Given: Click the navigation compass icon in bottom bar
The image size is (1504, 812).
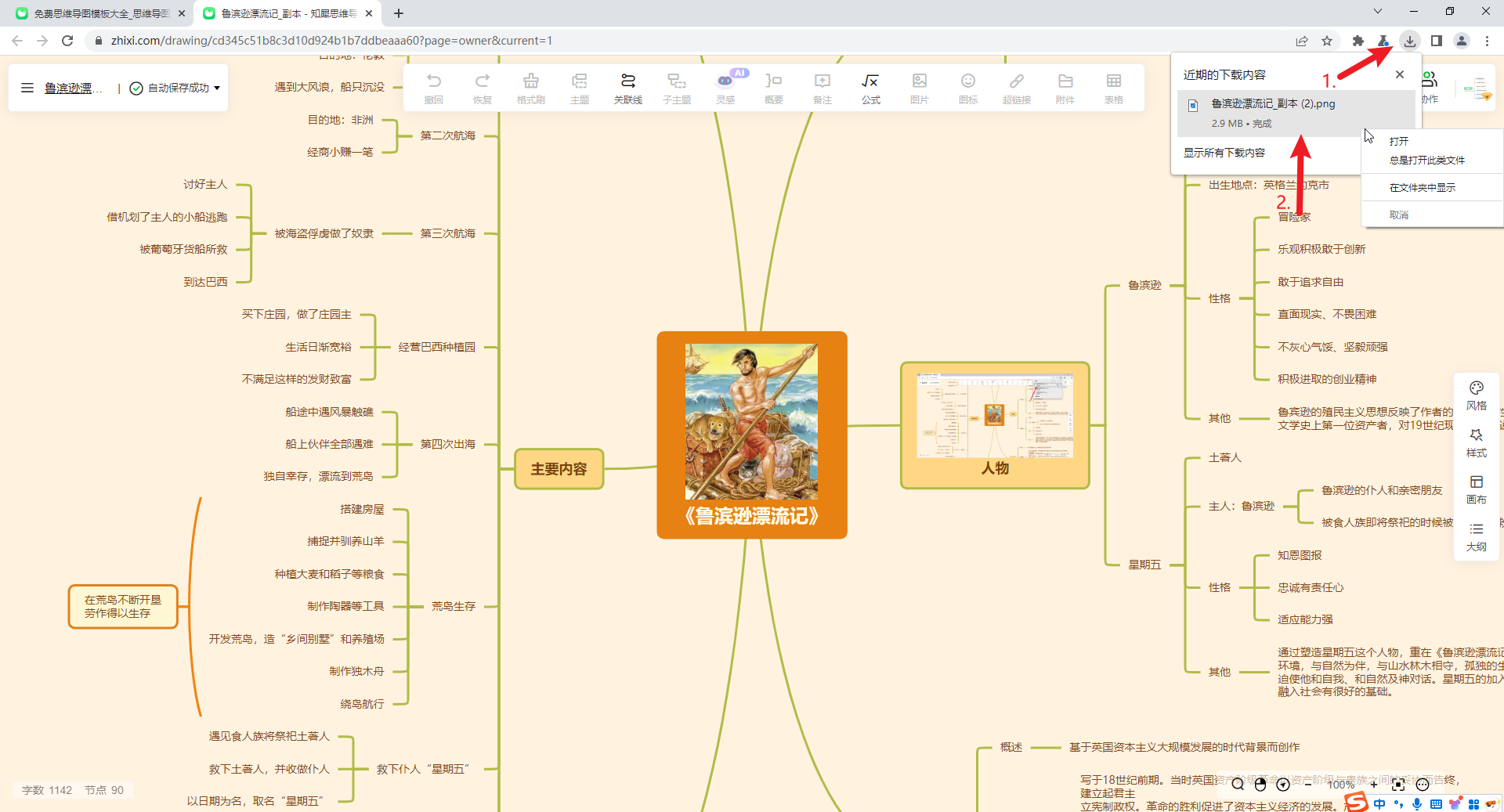Looking at the screenshot, I should (x=1283, y=784).
